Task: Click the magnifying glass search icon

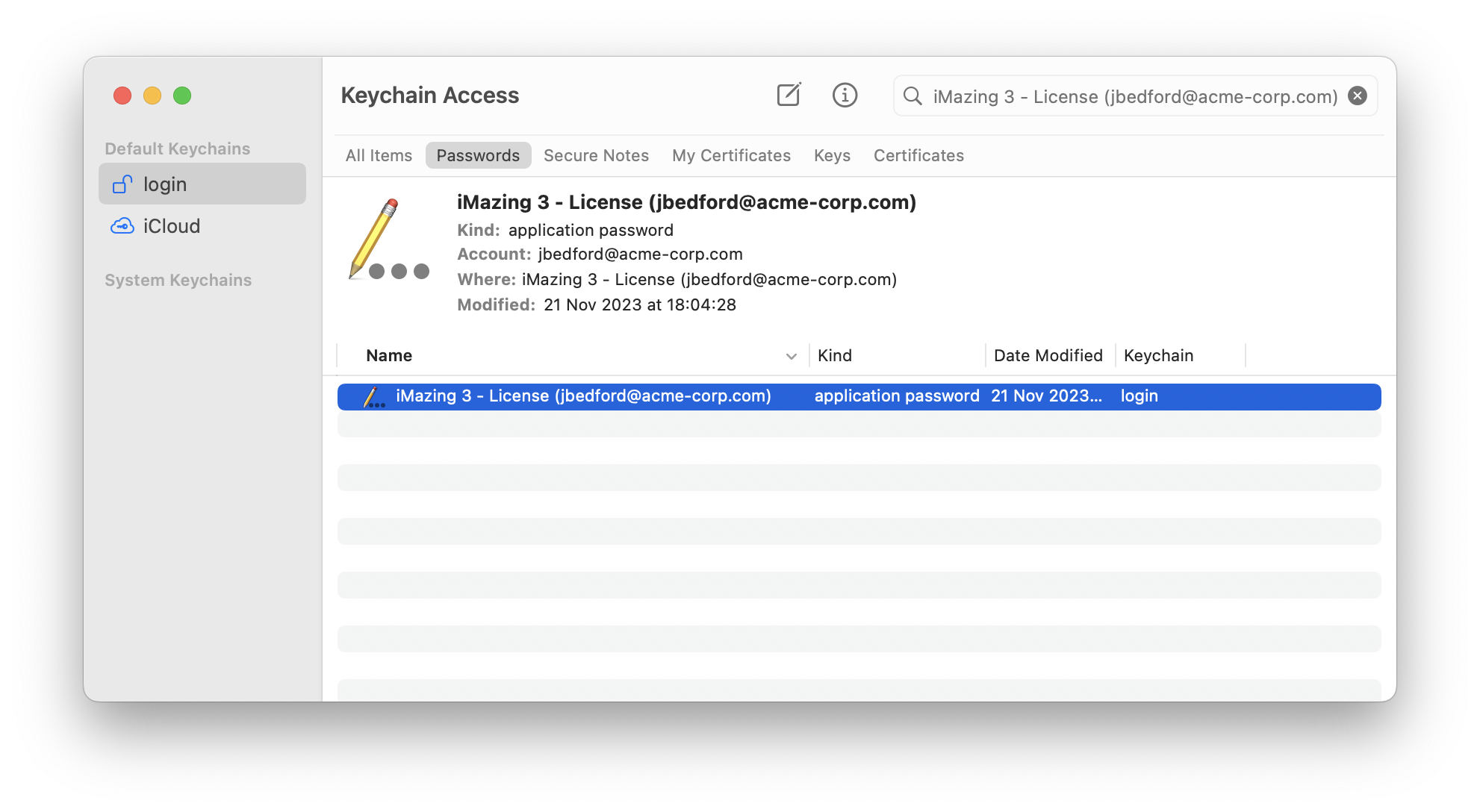Action: [912, 96]
